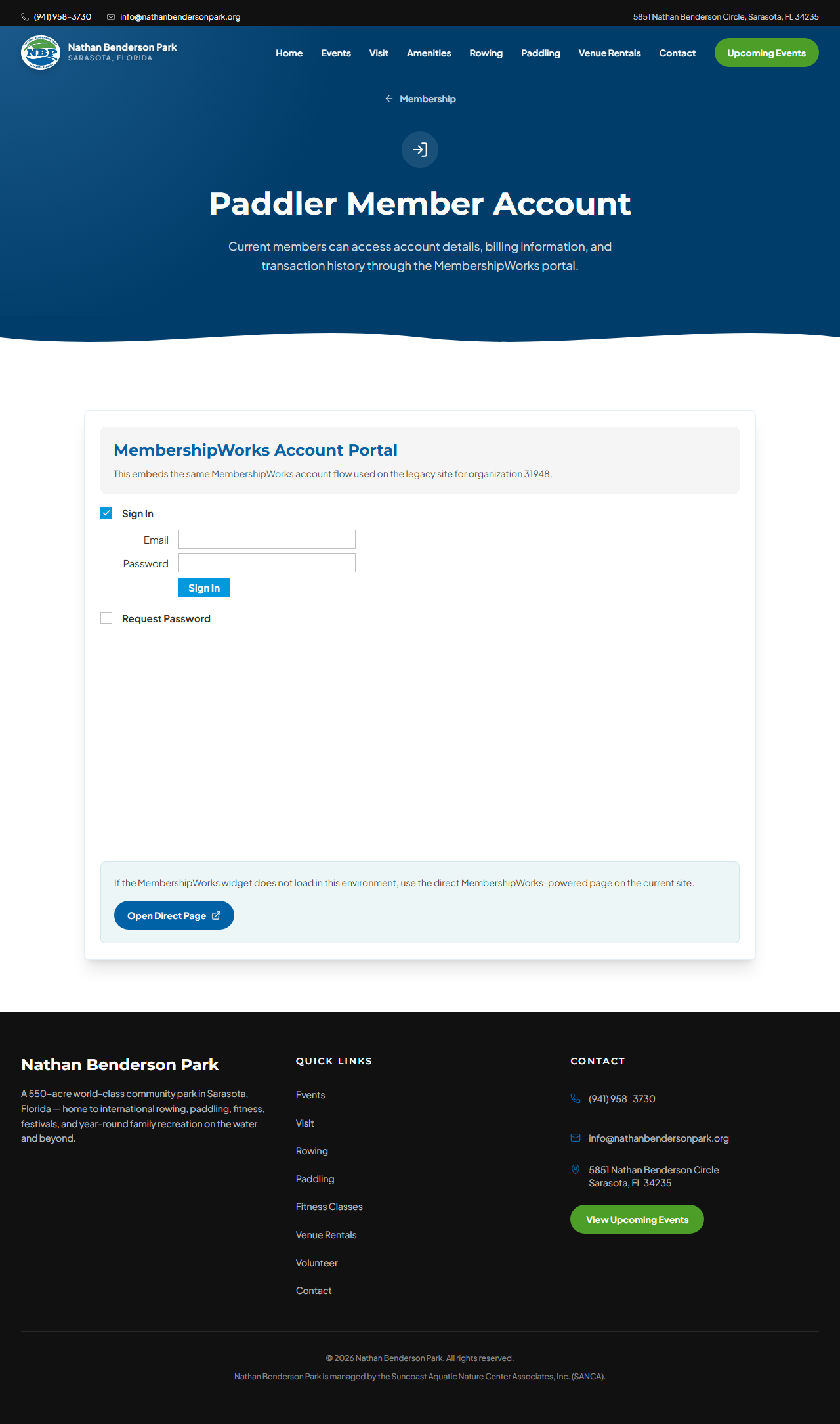This screenshot has width=840, height=1424.
Task: Open footer Rowing quick link
Action: click(312, 1151)
